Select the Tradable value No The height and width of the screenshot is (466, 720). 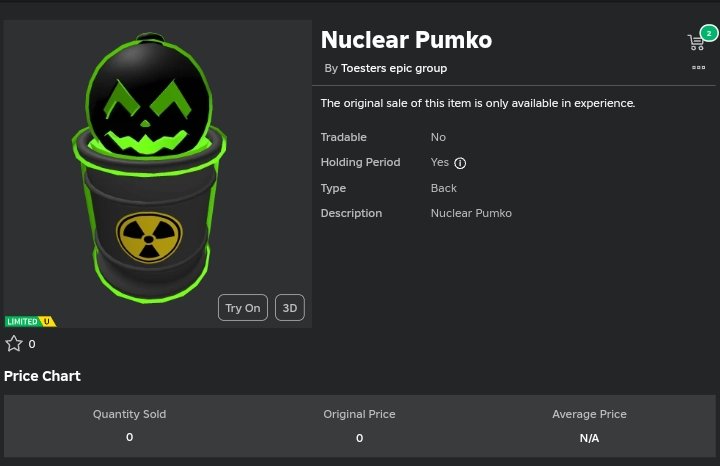(x=438, y=137)
